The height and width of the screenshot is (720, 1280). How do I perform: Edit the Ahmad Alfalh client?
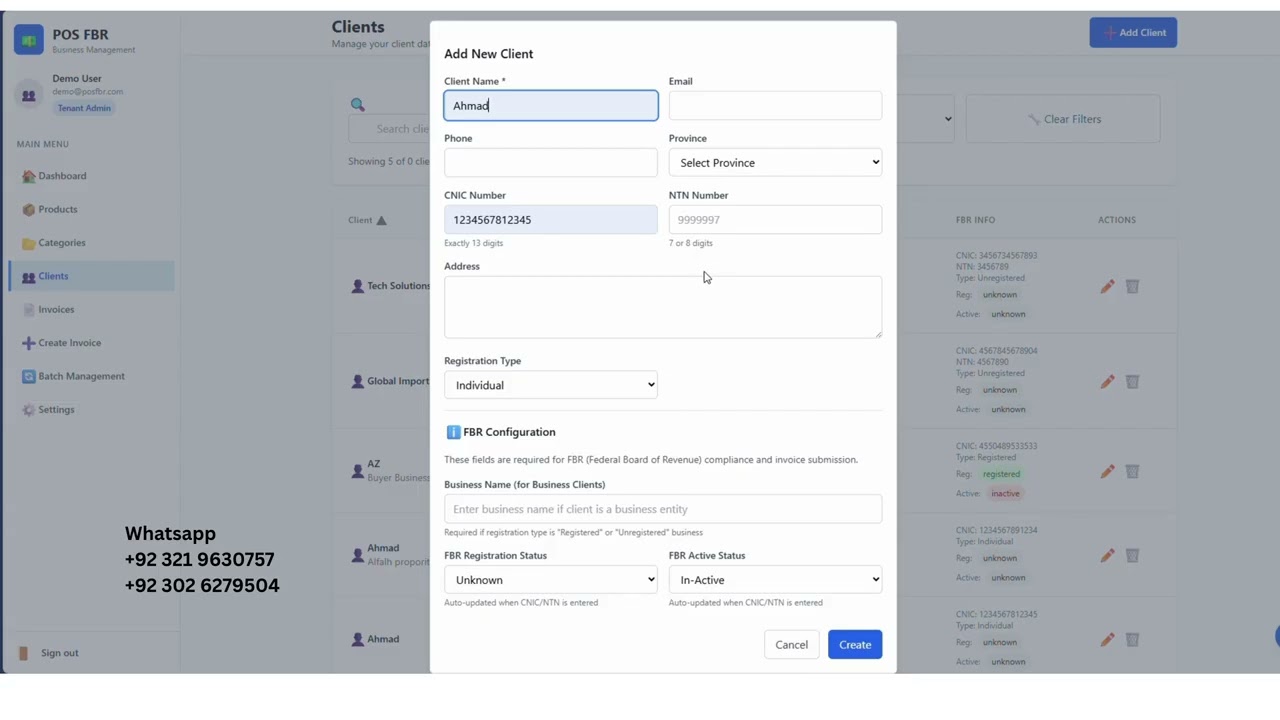pos(1107,555)
